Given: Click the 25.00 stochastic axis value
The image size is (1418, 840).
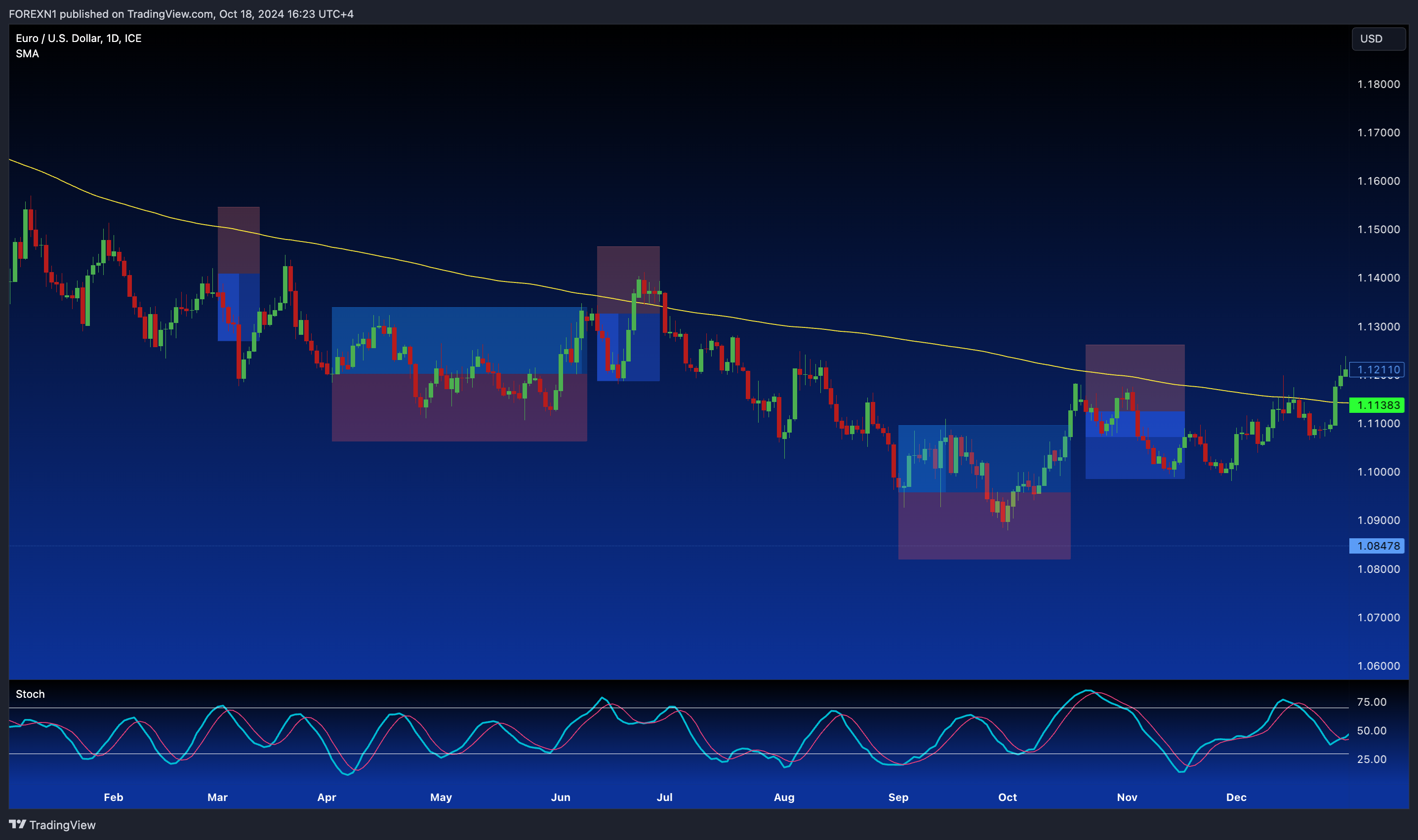Looking at the screenshot, I should [1372, 759].
